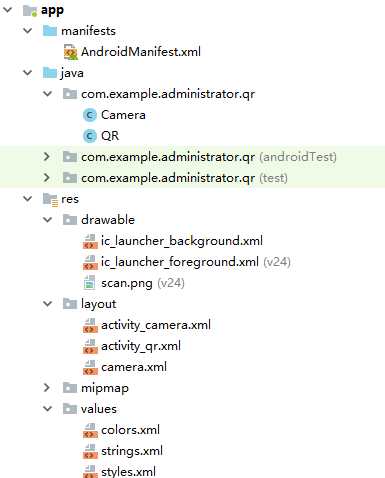Open the QR class

tap(110, 136)
